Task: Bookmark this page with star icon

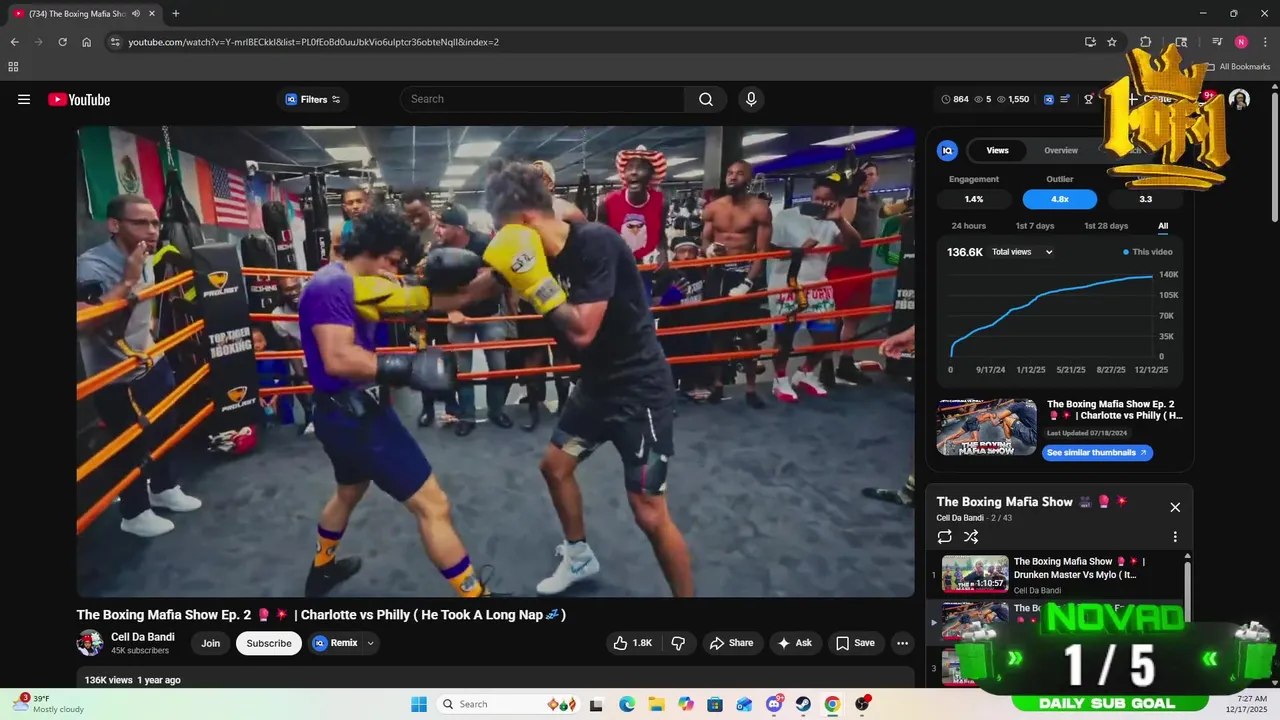Action: pyautogui.click(x=1112, y=42)
